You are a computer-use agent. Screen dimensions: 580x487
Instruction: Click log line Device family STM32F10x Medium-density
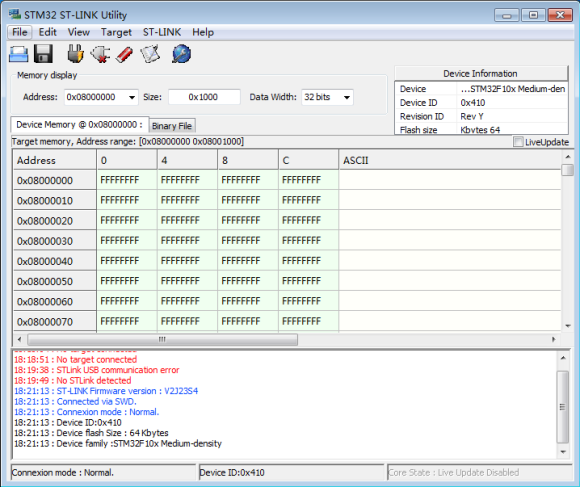(118, 443)
